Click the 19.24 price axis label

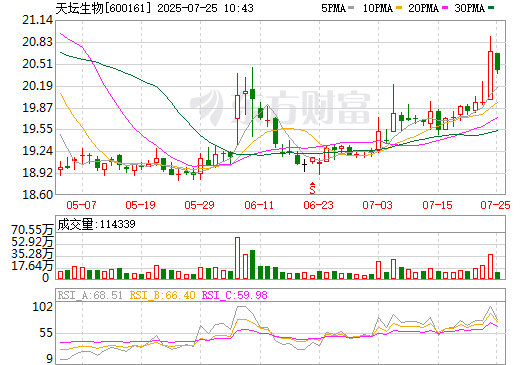pyautogui.click(x=37, y=151)
